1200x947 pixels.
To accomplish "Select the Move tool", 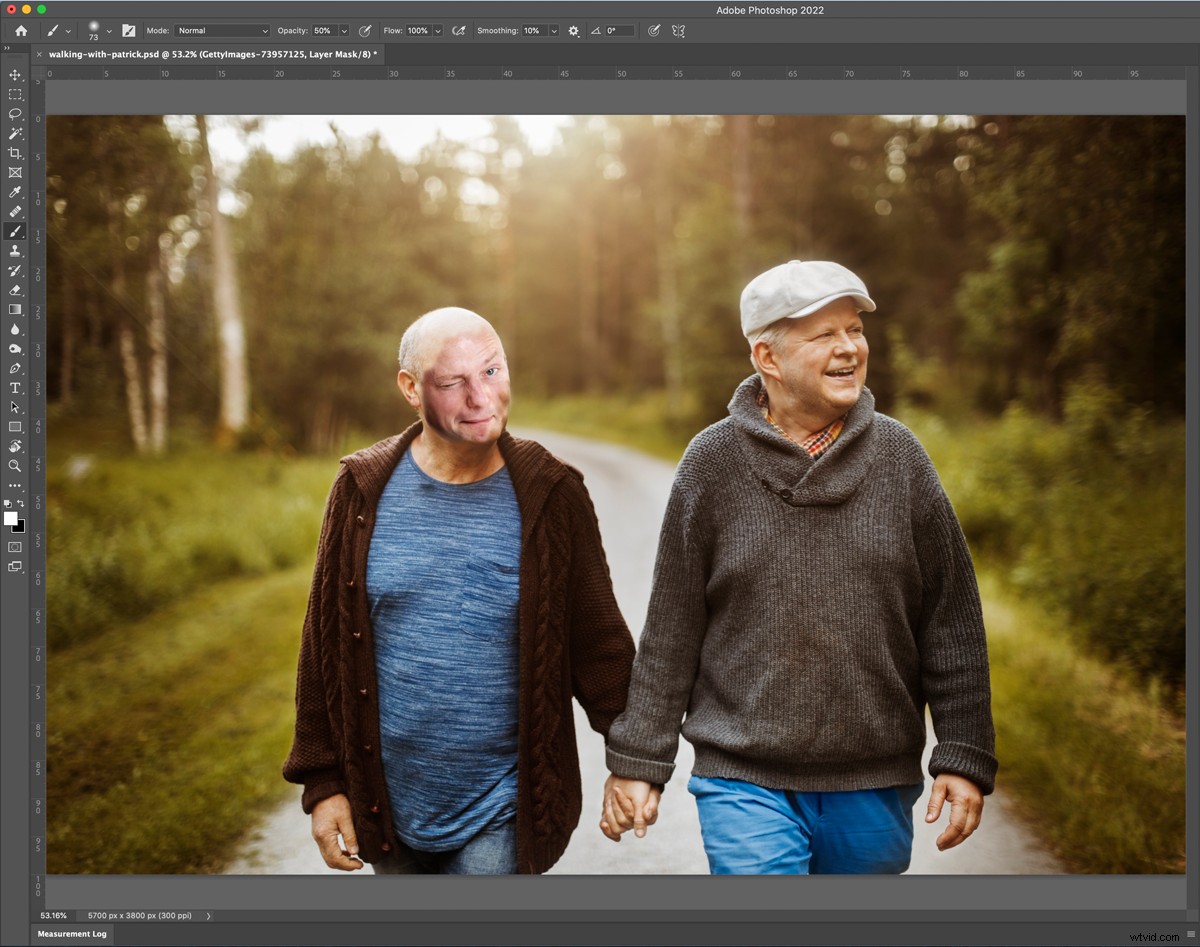I will click(x=15, y=75).
